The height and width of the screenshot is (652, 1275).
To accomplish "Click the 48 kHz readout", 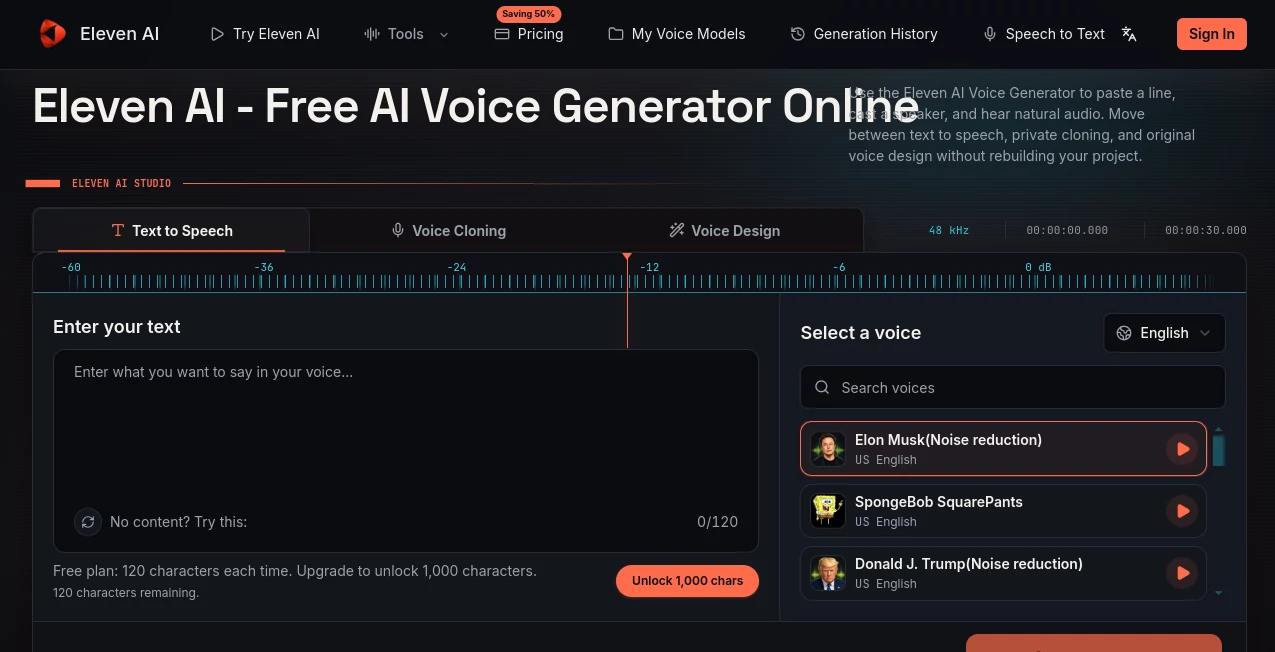I will [x=949, y=230].
